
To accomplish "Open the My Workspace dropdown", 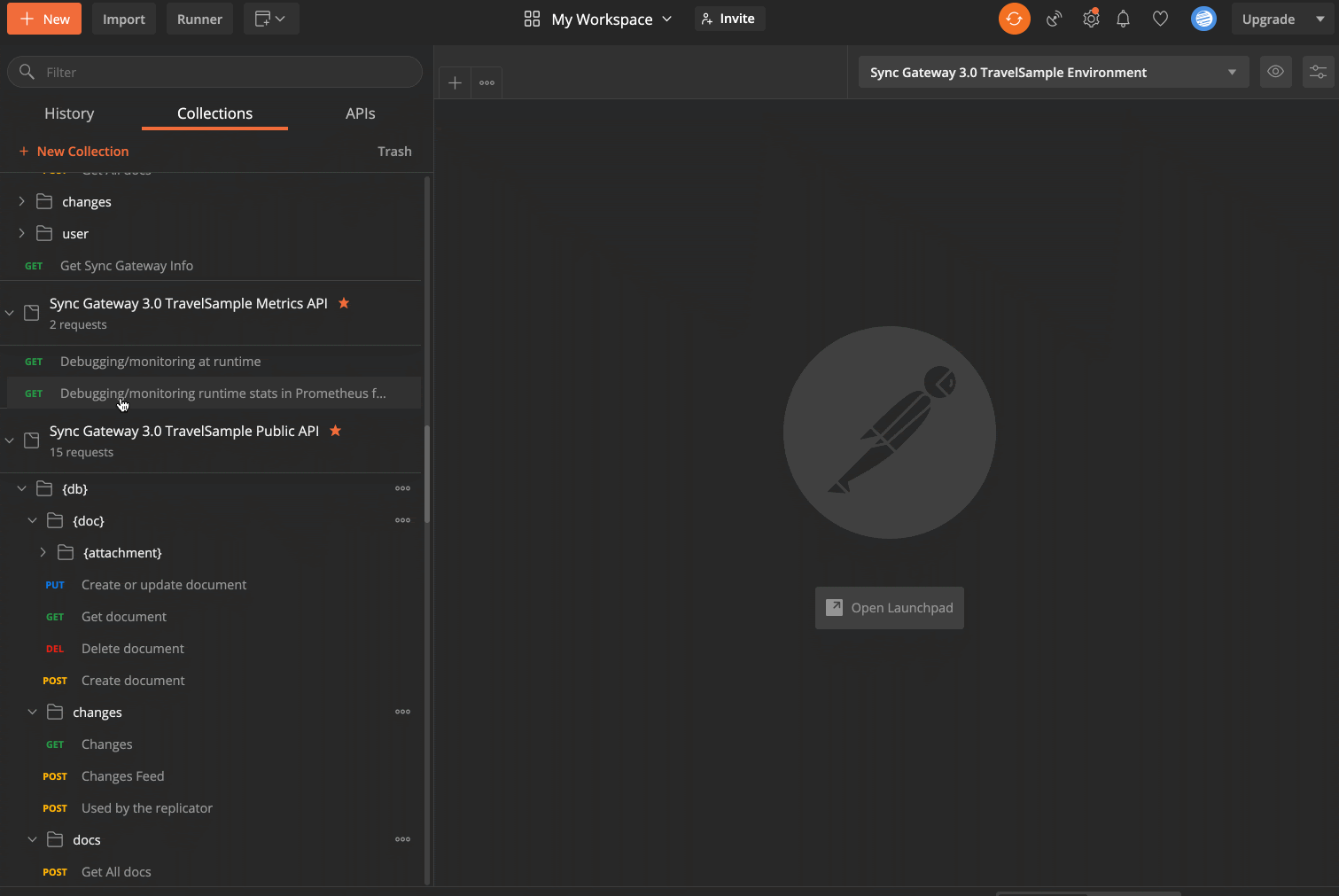I will [x=598, y=19].
